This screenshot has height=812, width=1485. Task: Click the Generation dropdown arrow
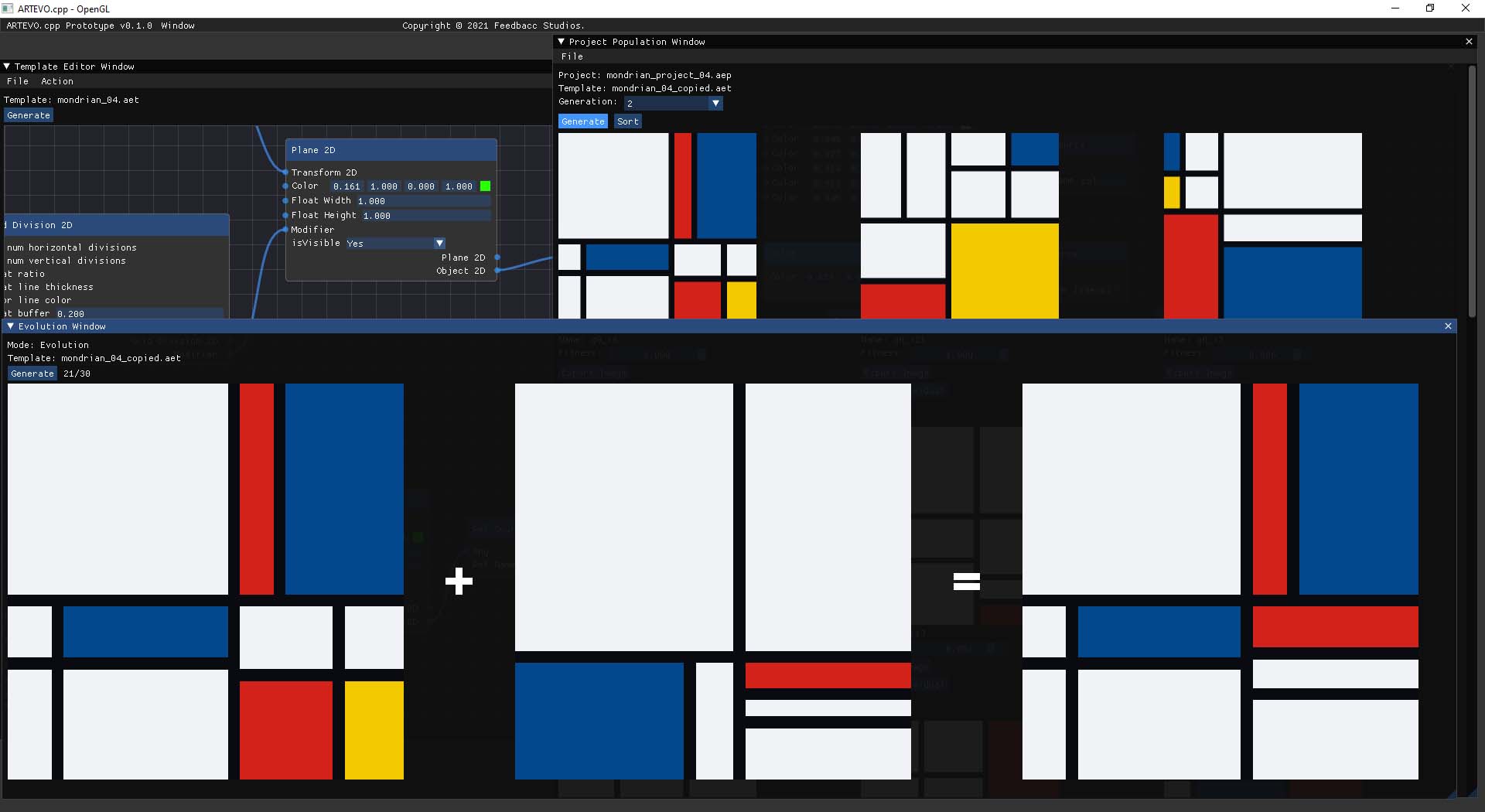tap(715, 103)
